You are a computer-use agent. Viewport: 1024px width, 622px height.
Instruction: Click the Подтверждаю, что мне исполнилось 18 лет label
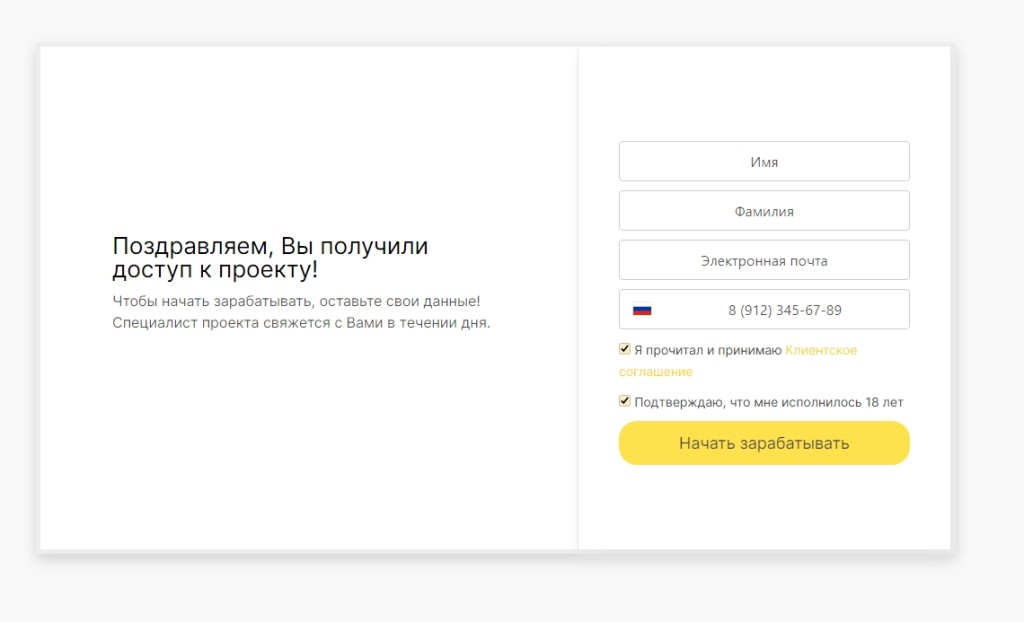(768, 402)
